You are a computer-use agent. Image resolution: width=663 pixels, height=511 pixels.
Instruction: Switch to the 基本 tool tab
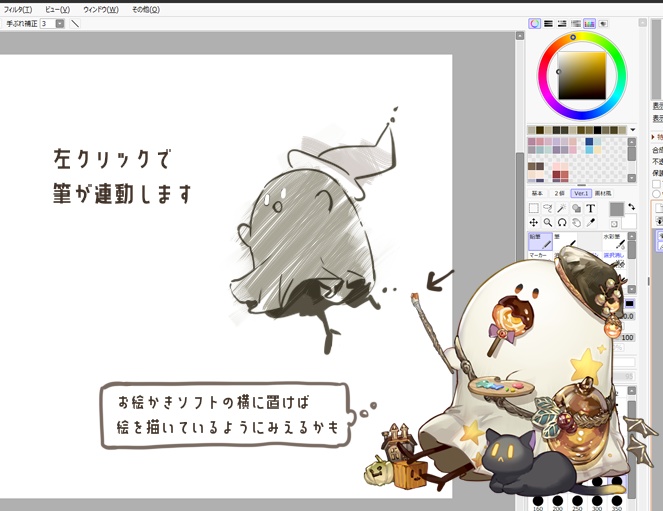pos(537,193)
